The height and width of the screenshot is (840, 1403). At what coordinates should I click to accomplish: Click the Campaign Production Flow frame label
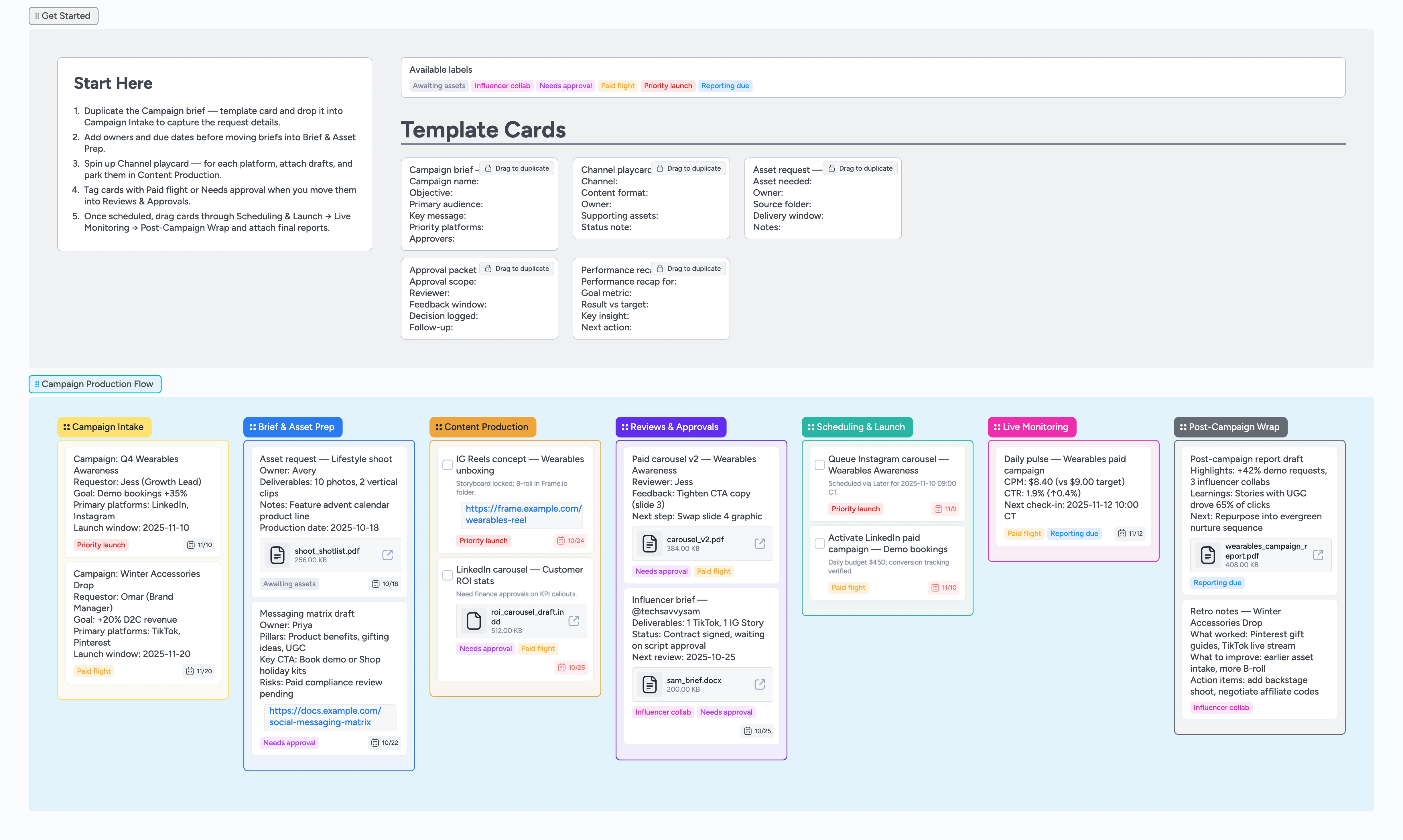pos(94,384)
